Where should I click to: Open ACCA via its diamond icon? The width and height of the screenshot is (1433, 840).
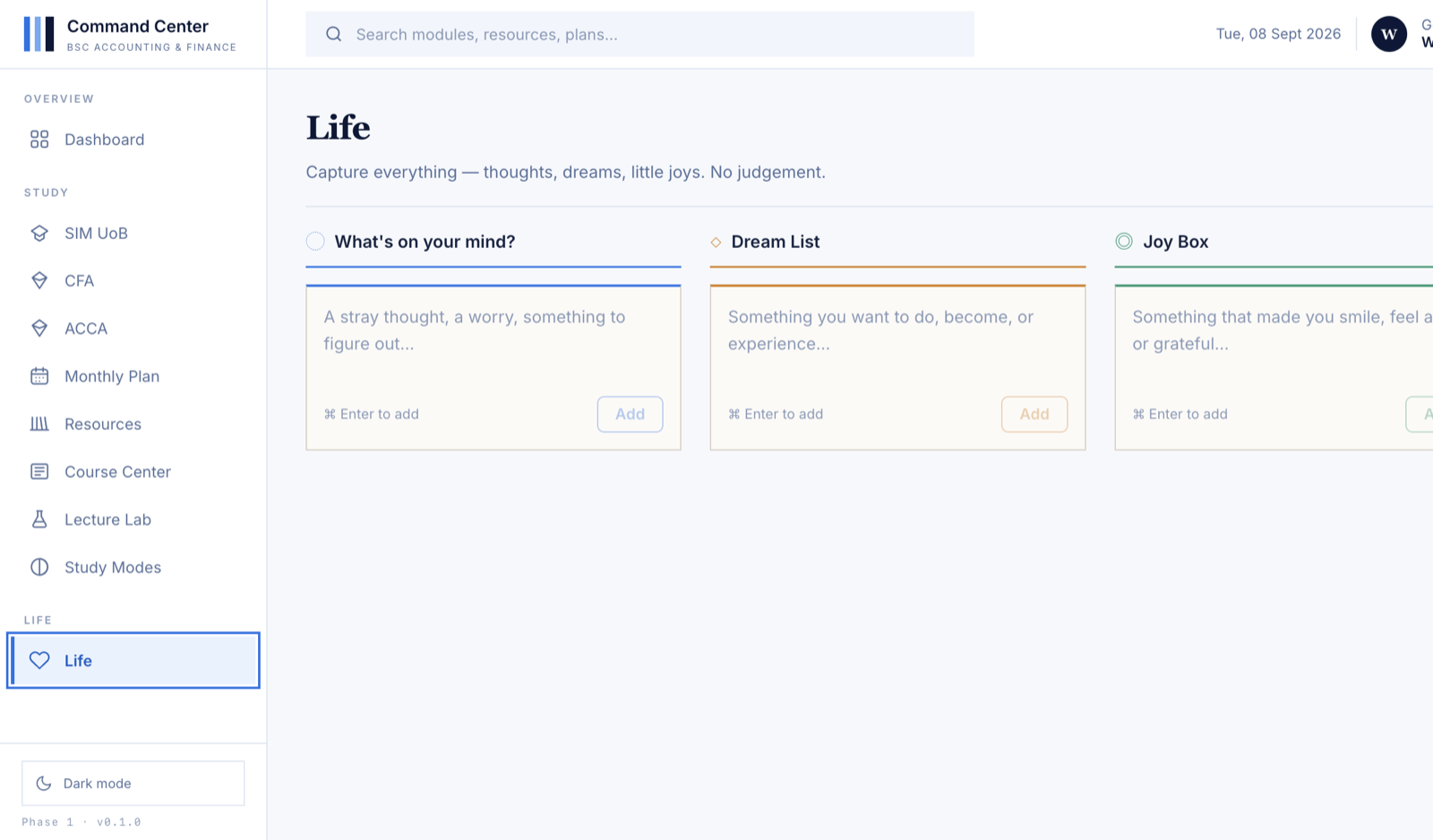click(x=39, y=329)
